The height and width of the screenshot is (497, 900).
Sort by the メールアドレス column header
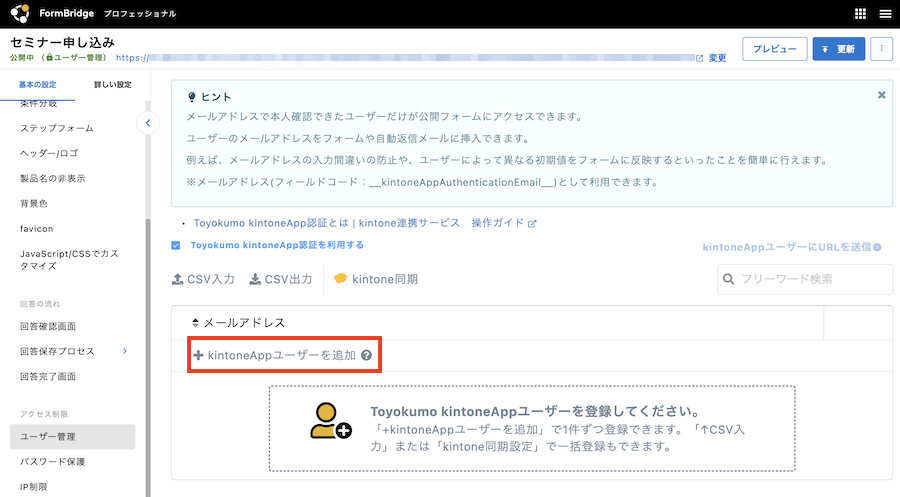pos(238,323)
